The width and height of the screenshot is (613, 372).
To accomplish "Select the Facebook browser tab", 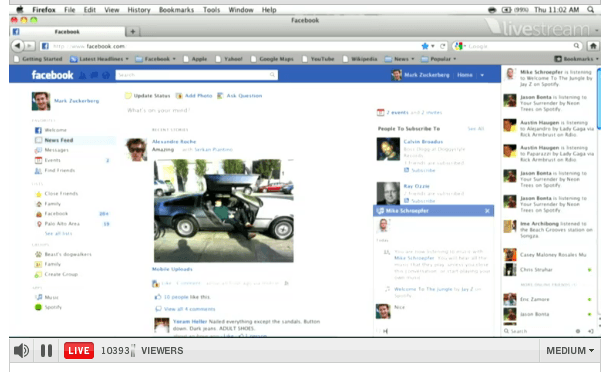I will (x=67, y=32).
